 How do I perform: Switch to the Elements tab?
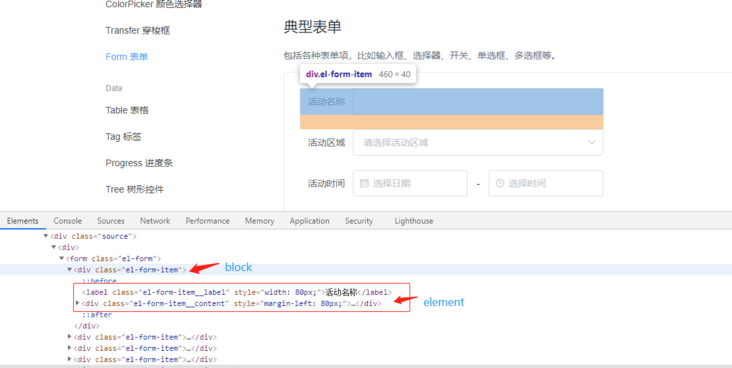click(x=22, y=221)
